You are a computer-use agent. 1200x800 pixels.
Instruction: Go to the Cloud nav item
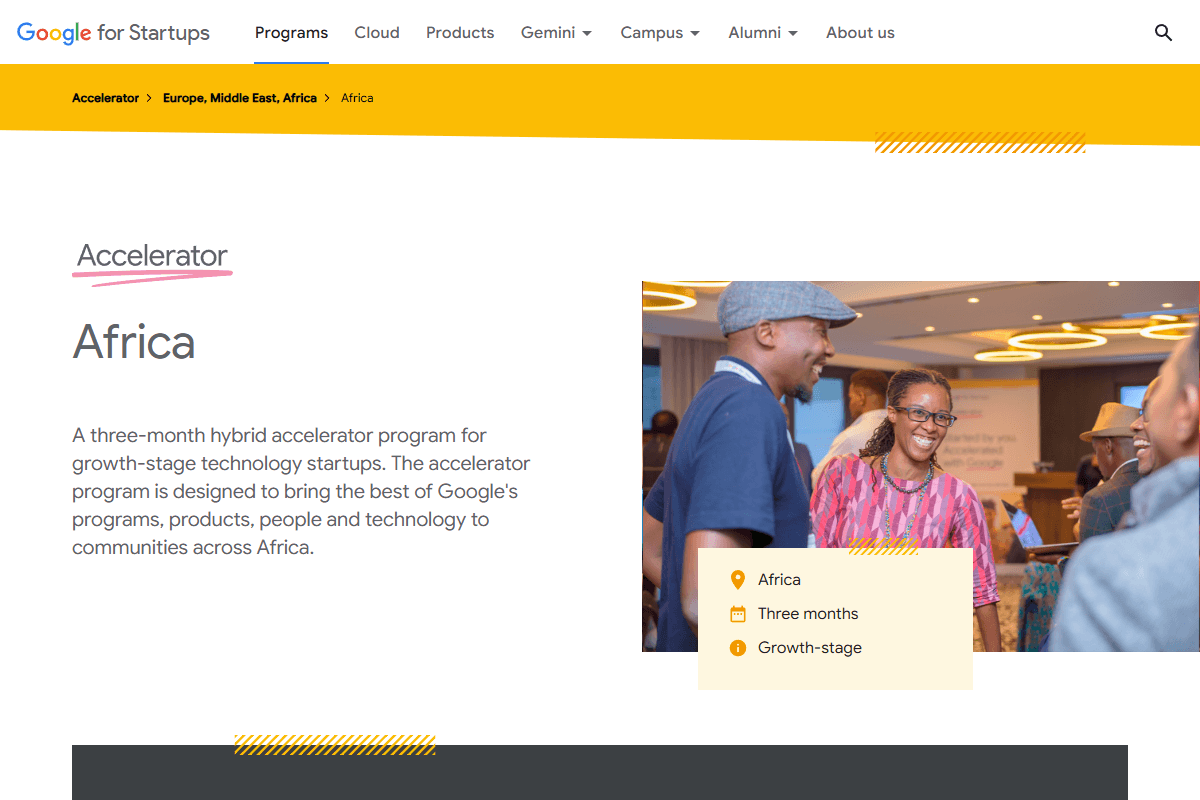[x=377, y=33]
